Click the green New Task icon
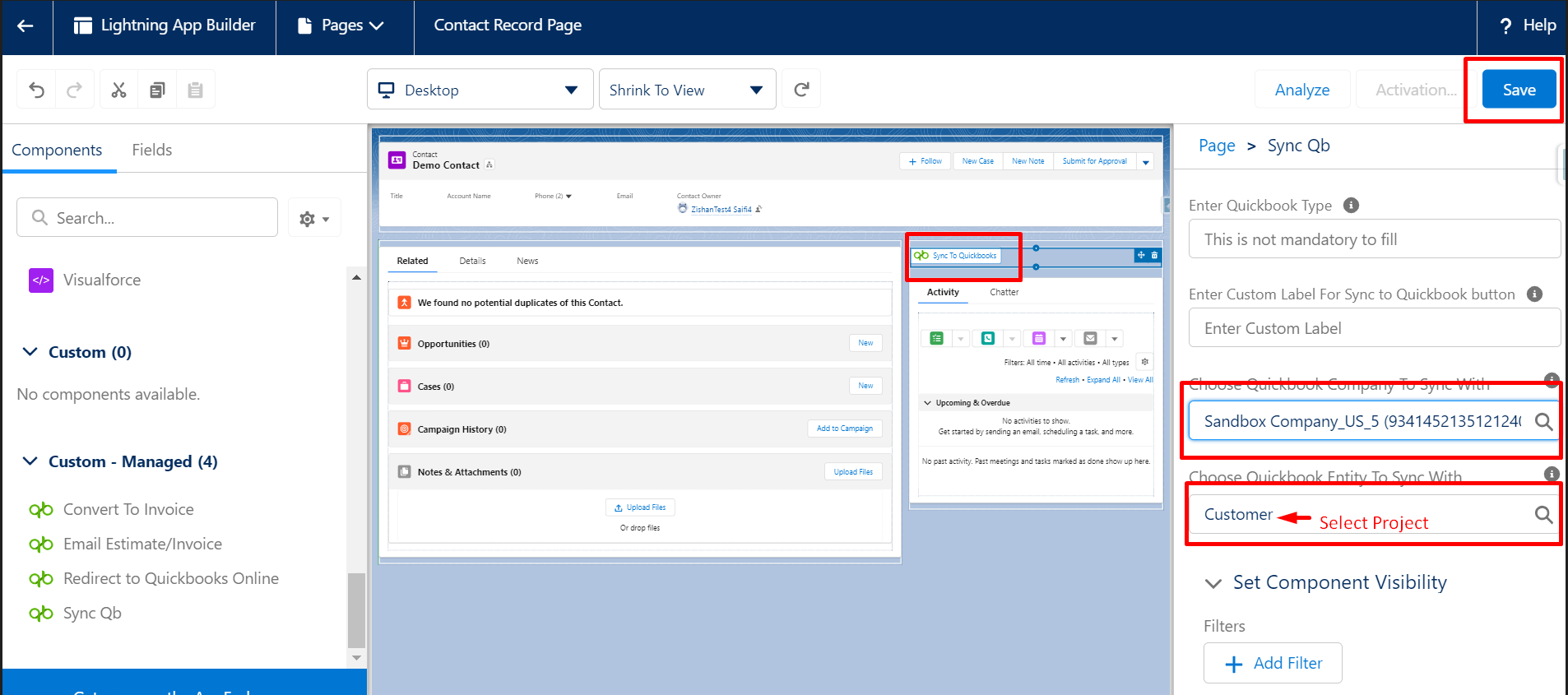Viewport: 1568px width, 695px height. click(936, 338)
